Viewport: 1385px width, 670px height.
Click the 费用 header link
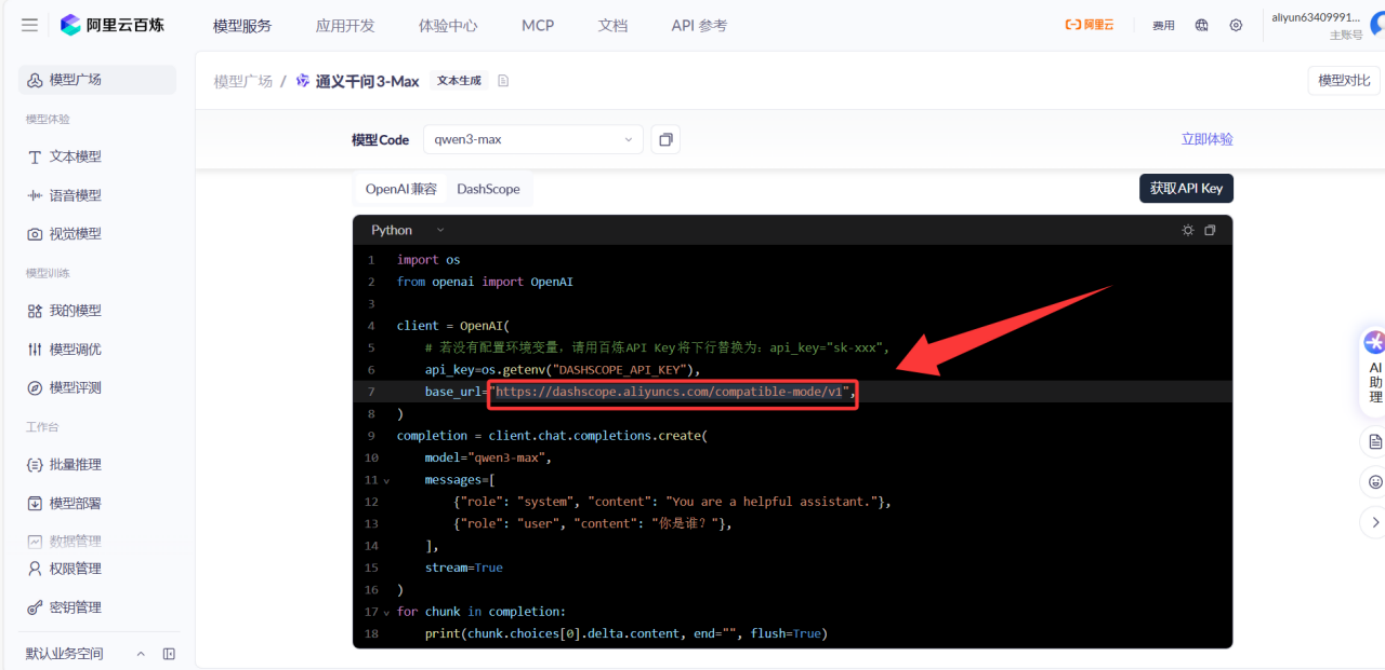click(1163, 26)
